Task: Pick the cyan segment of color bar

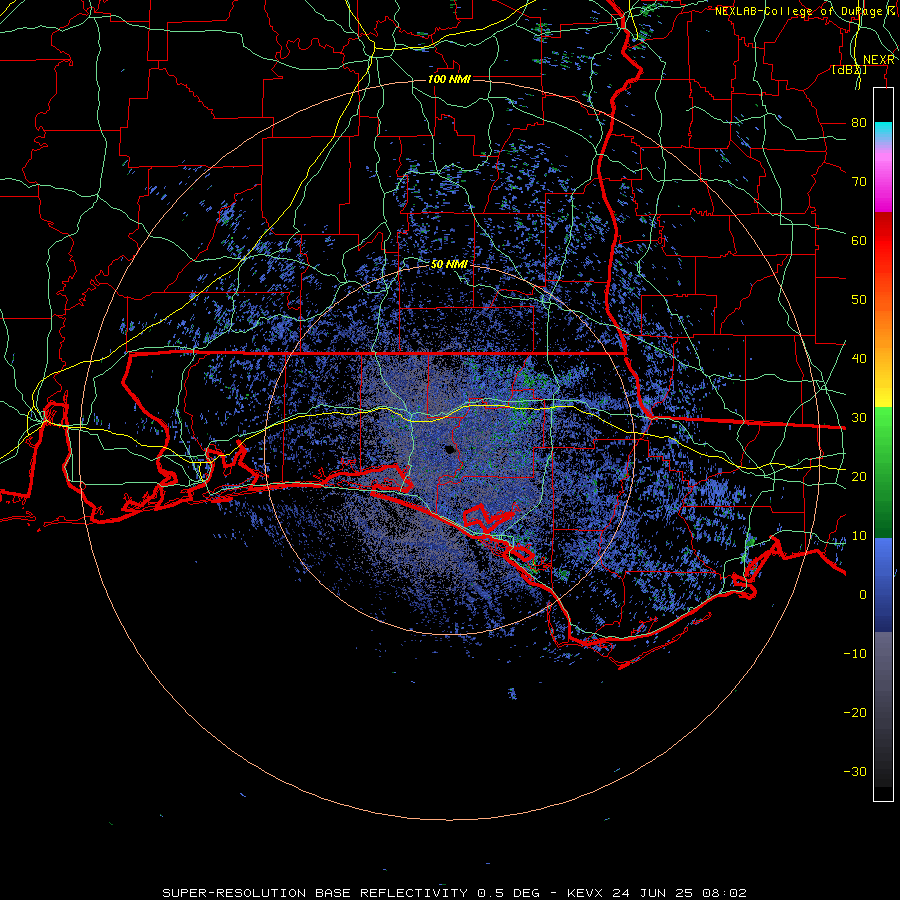Action: (883, 131)
